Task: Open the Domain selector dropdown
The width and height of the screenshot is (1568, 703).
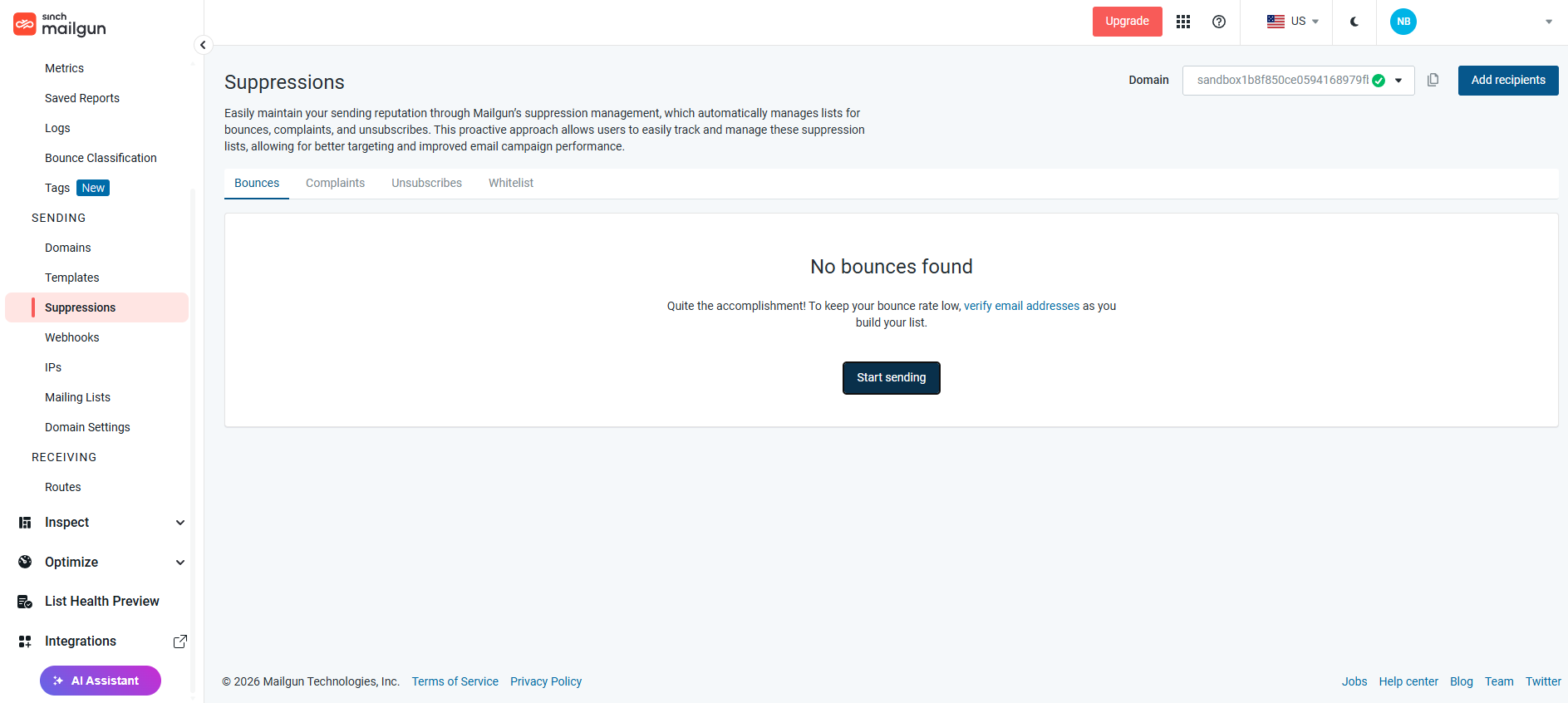Action: point(1298,81)
